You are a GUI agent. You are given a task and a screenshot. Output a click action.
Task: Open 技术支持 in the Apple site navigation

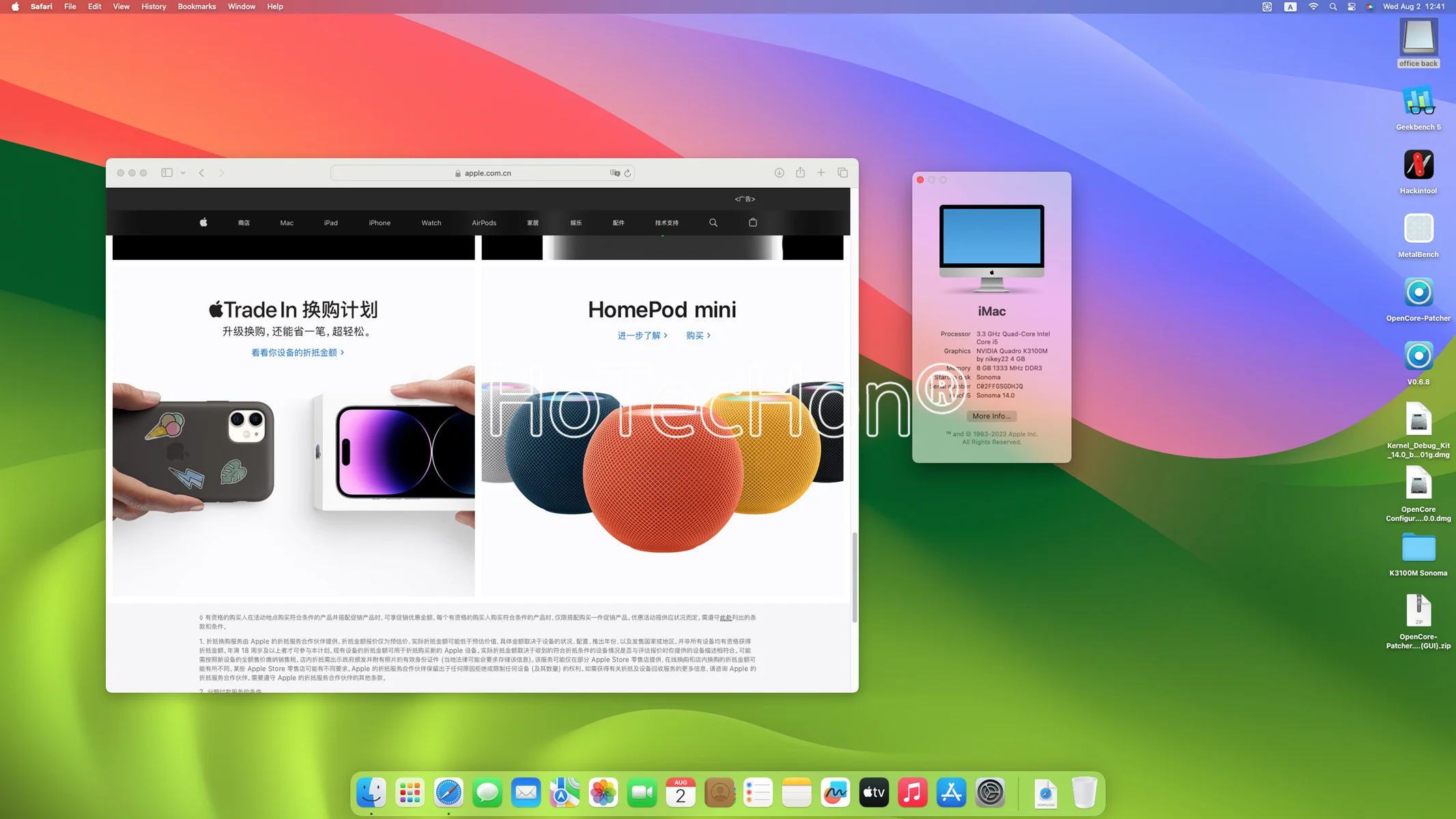point(667,222)
